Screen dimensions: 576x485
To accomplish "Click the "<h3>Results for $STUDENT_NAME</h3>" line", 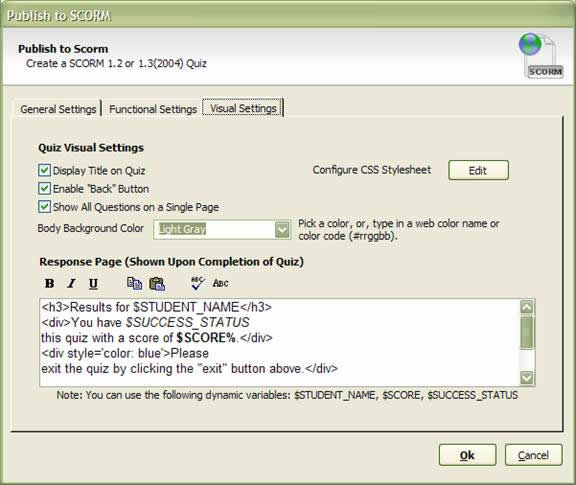I will (156, 307).
